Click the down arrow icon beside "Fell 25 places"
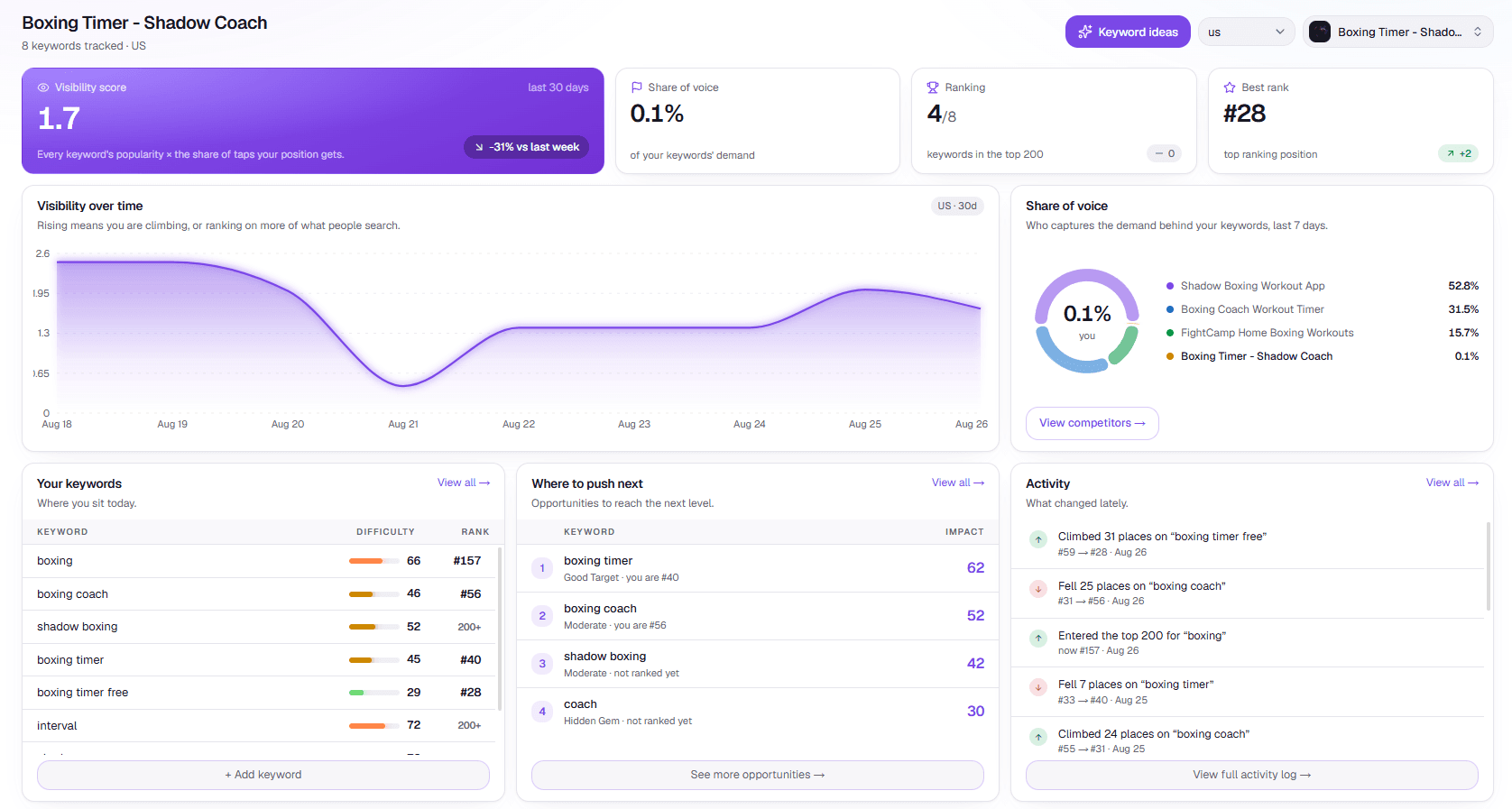The image size is (1512, 809). point(1038,589)
